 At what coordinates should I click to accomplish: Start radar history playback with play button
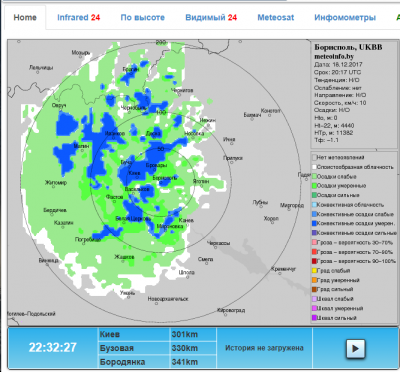coord(355,348)
